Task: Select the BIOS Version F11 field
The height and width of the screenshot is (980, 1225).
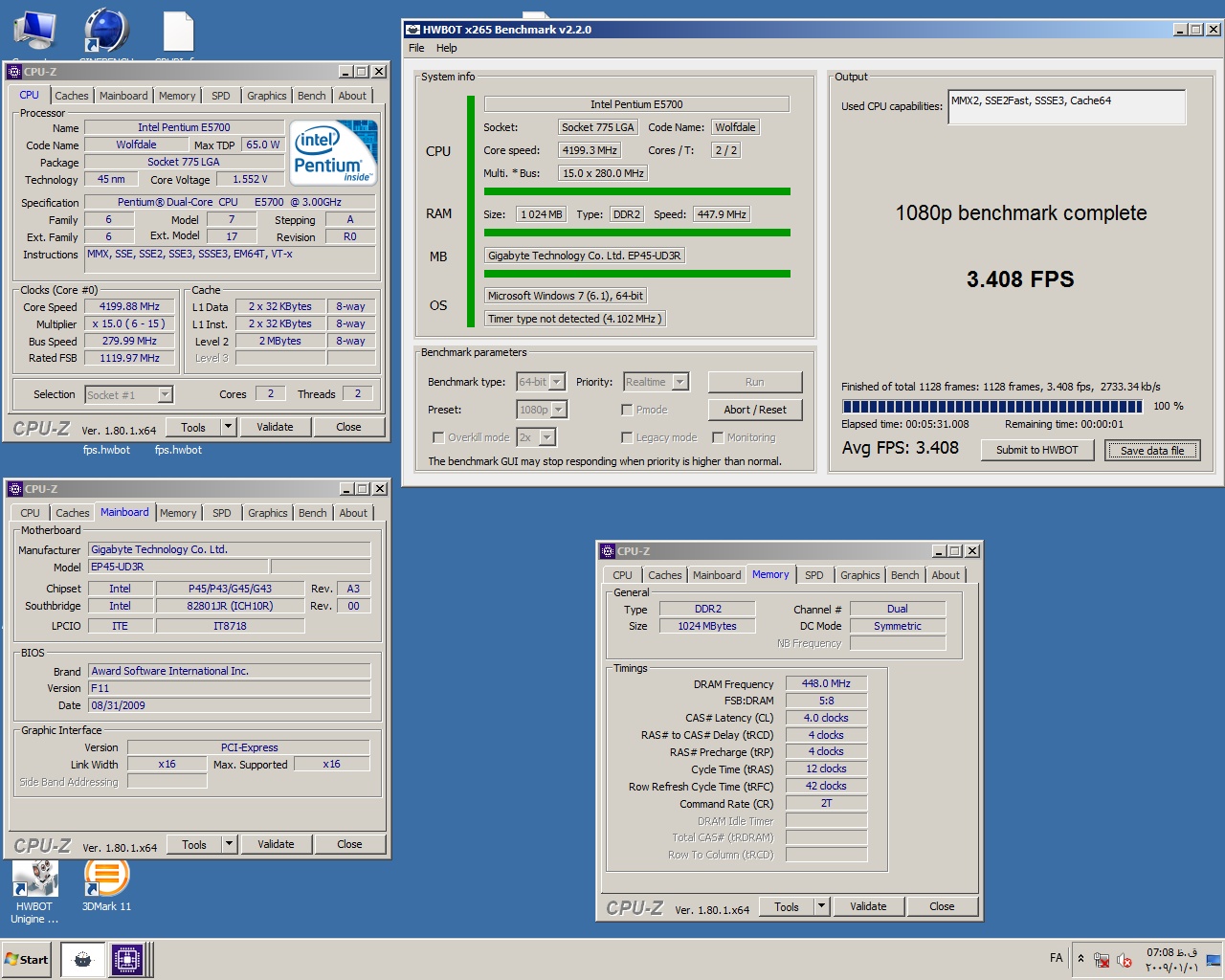Action: [x=229, y=688]
